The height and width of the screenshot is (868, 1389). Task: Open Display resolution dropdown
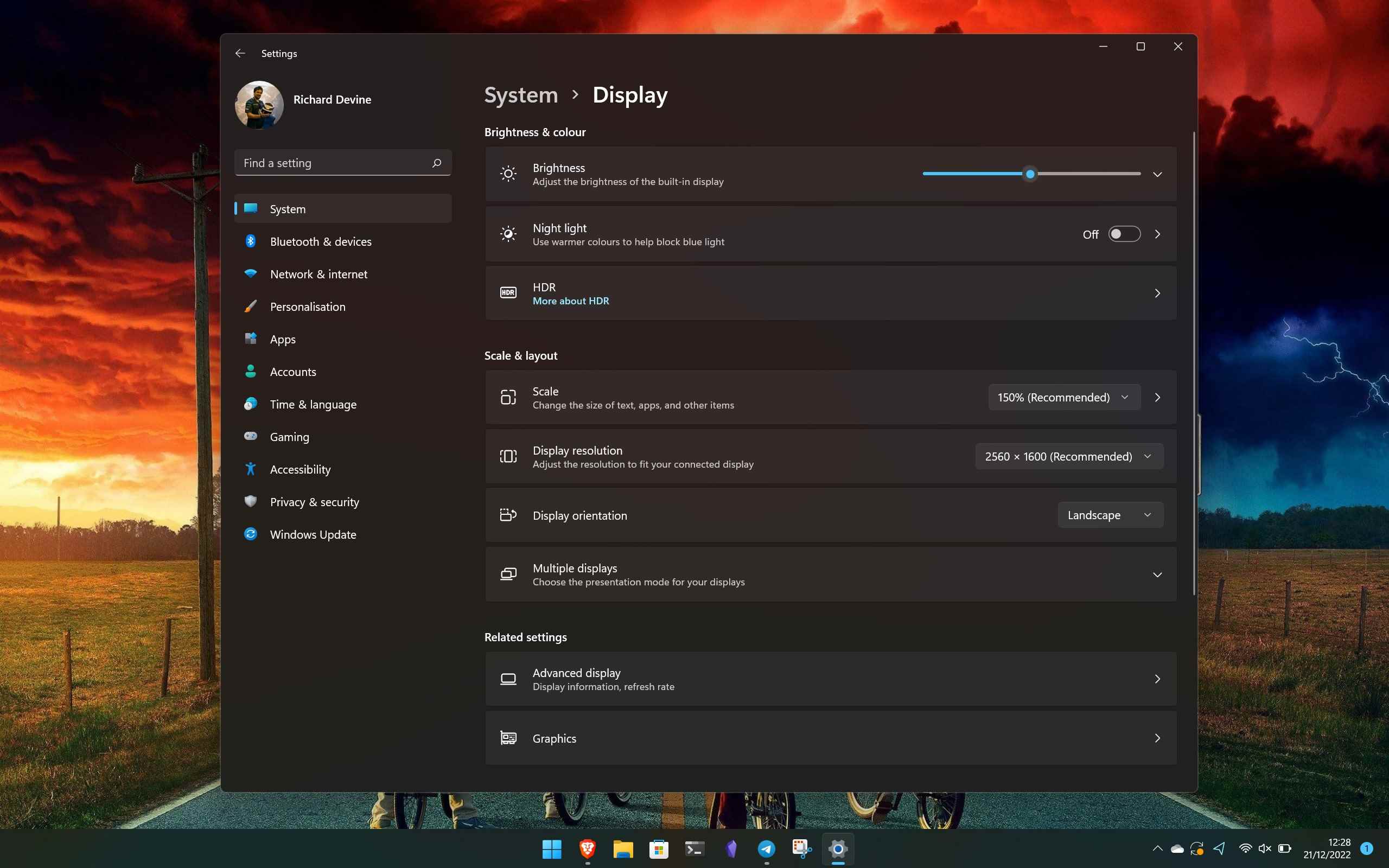coord(1069,456)
